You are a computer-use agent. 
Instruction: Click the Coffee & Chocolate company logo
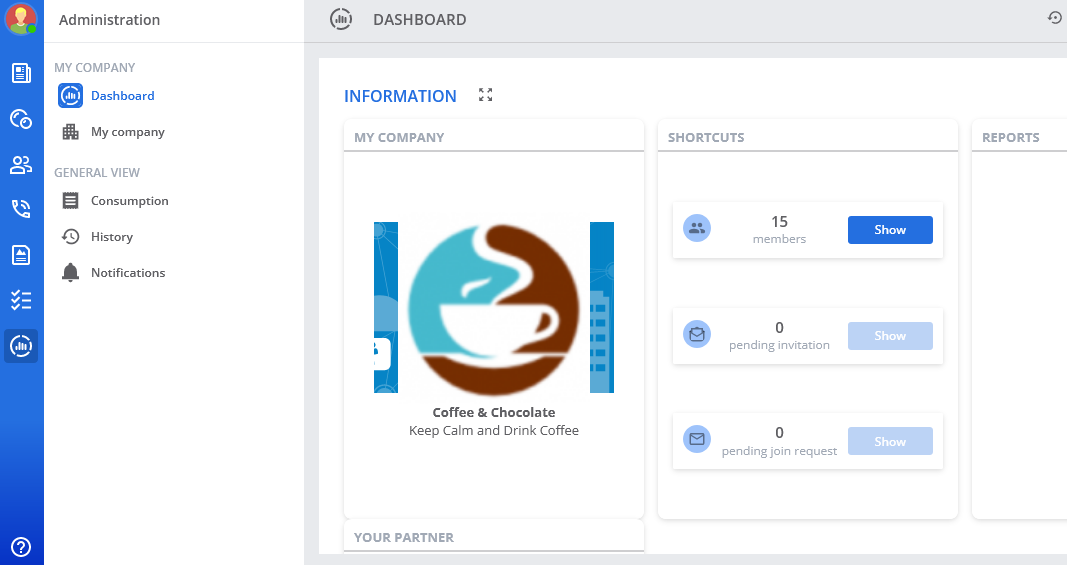tap(494, 308)
